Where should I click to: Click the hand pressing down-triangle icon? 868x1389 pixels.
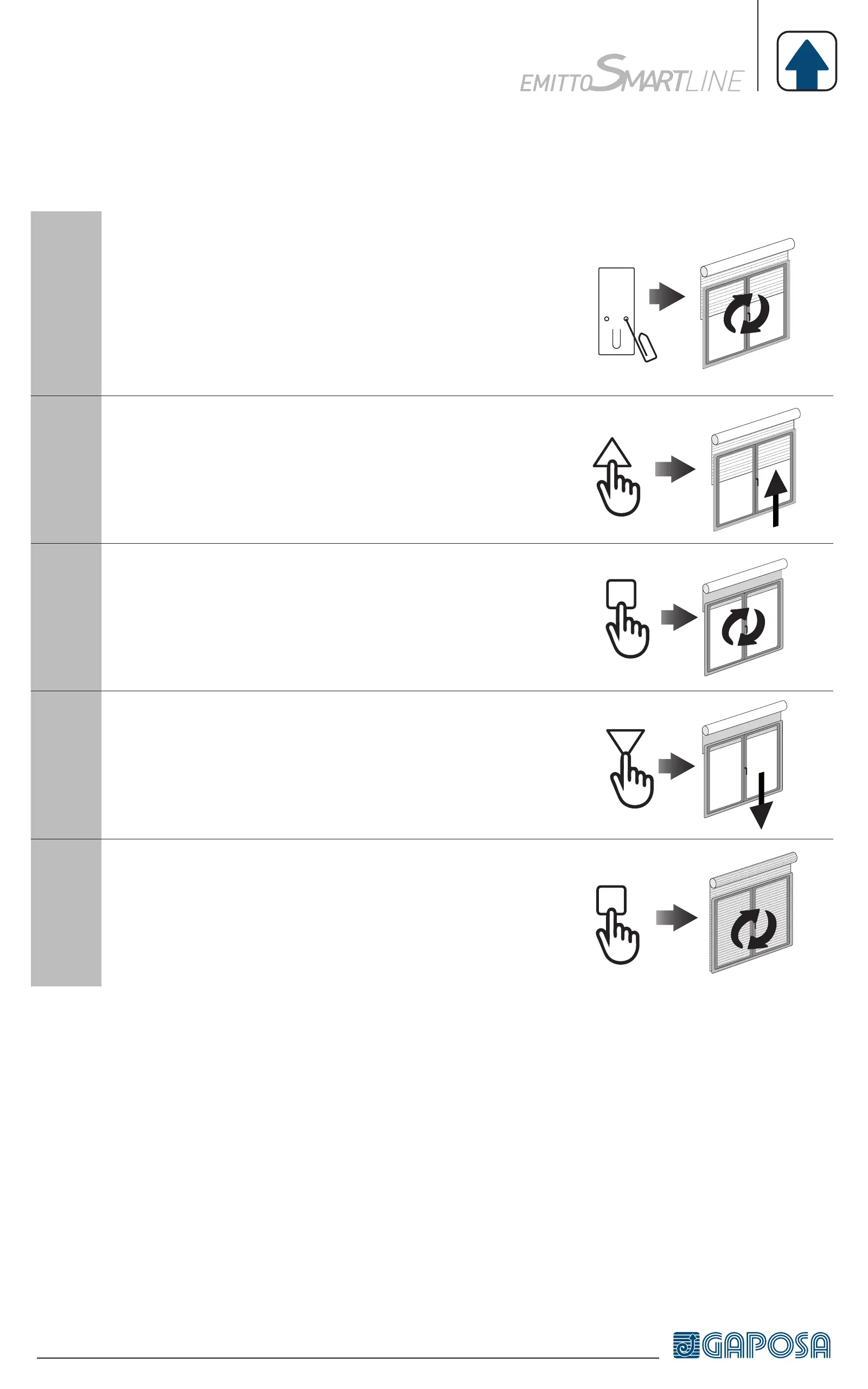[630, 768]
